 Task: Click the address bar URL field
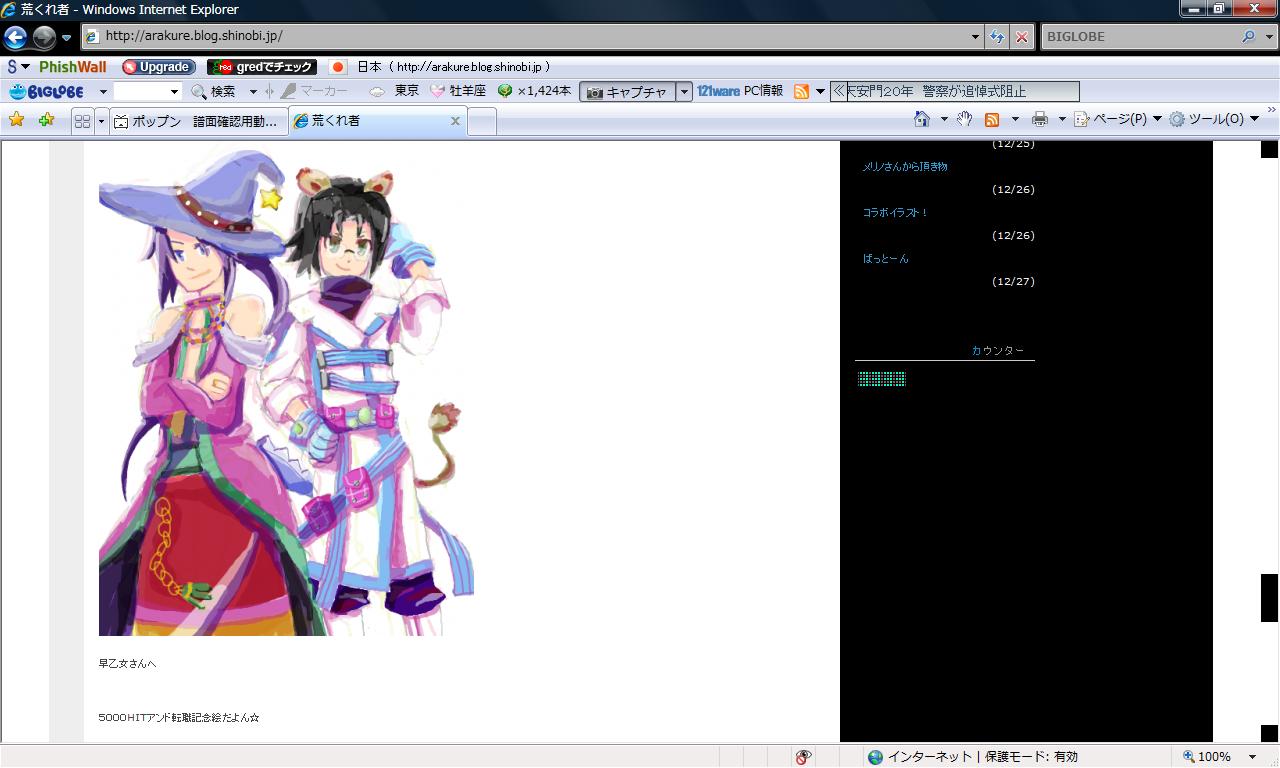(x=526, y=36)
